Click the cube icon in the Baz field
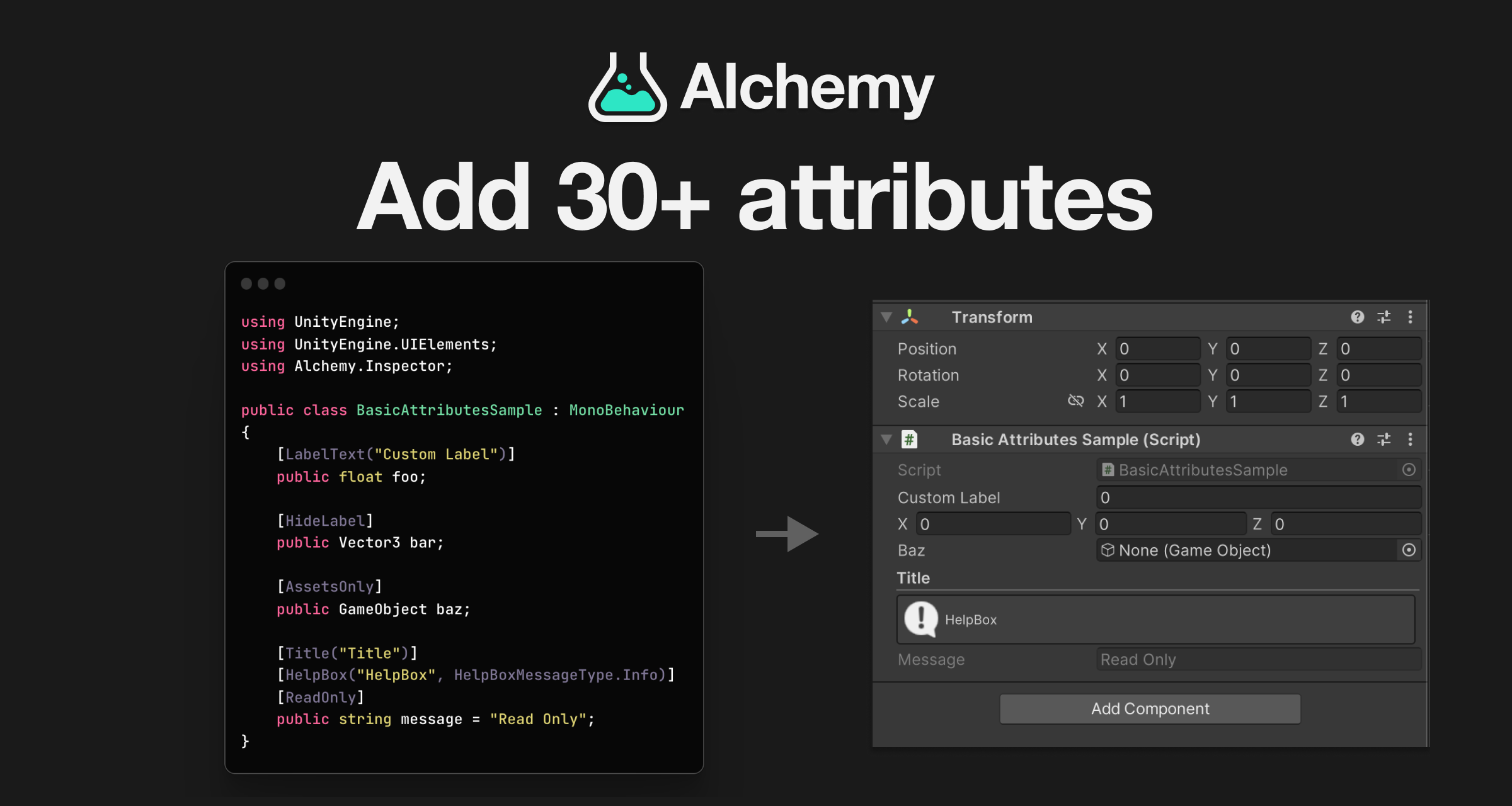The image size is (1512, 806). click(1107, 550)
